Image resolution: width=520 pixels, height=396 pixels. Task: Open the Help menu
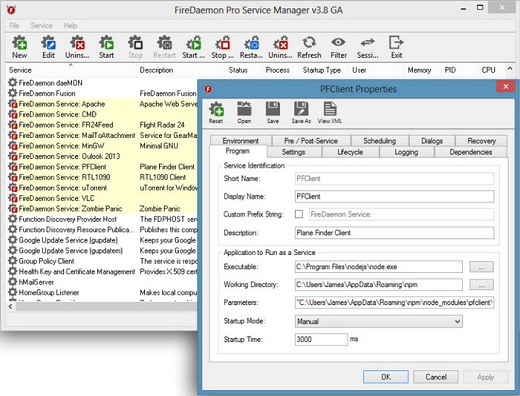[70, 25]
